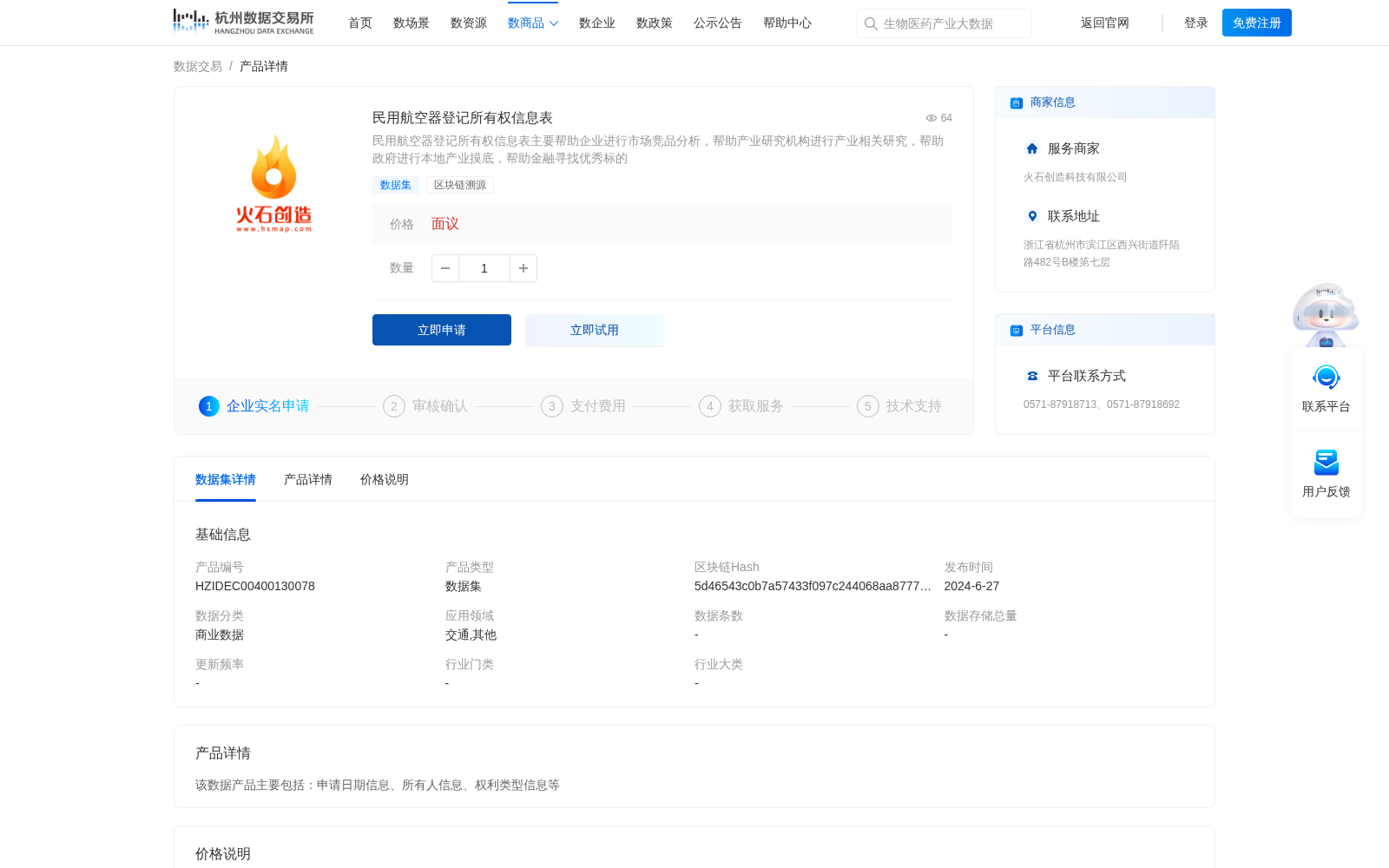Click the search magnifier icon
The image size is (1389, 868).
point(871,23)
